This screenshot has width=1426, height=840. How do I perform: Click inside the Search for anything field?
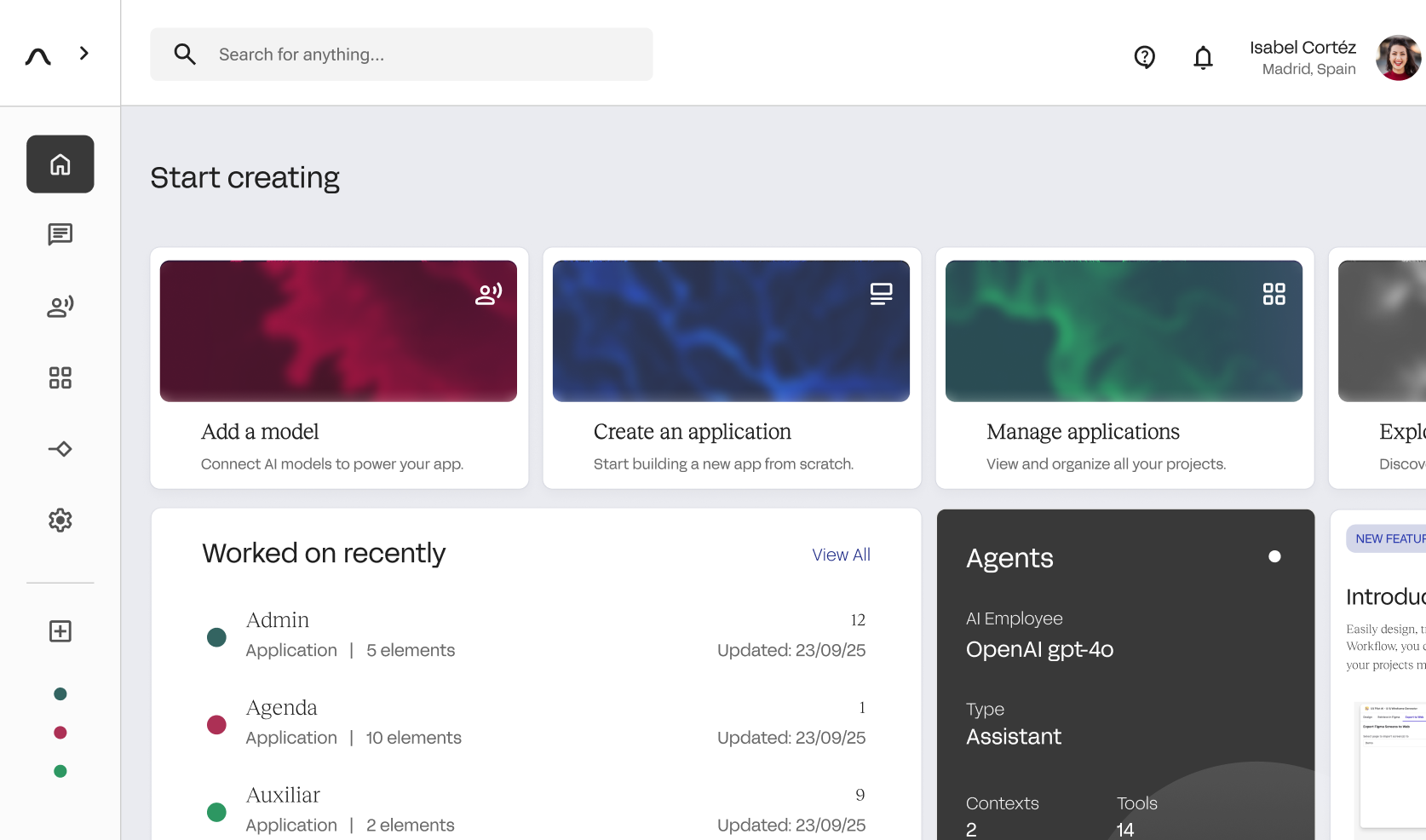pyautogui.click(x=400, y=54)
